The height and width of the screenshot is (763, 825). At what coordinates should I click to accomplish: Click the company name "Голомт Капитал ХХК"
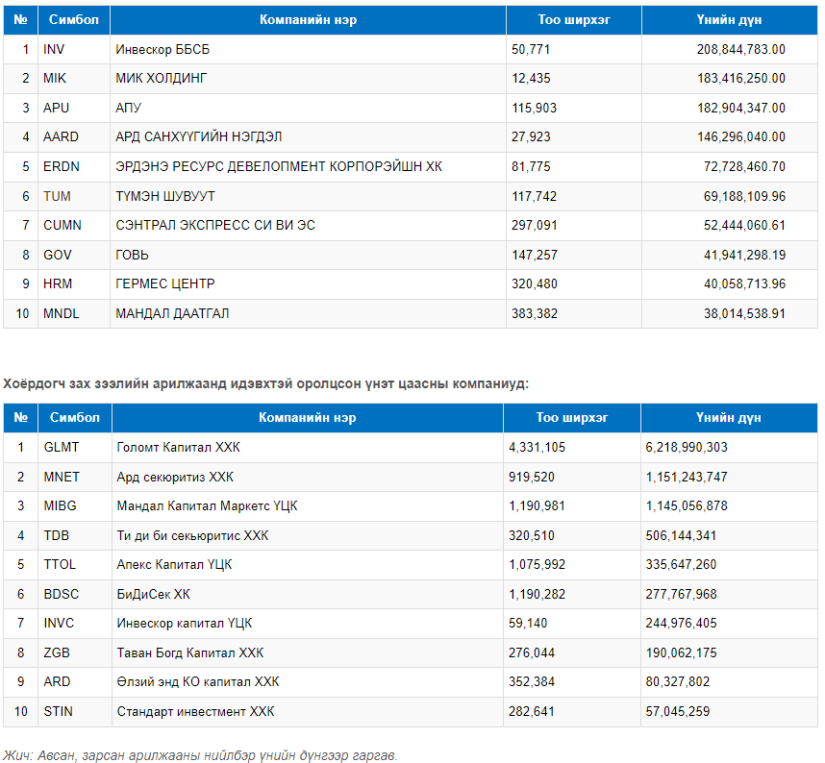(178, 447)
